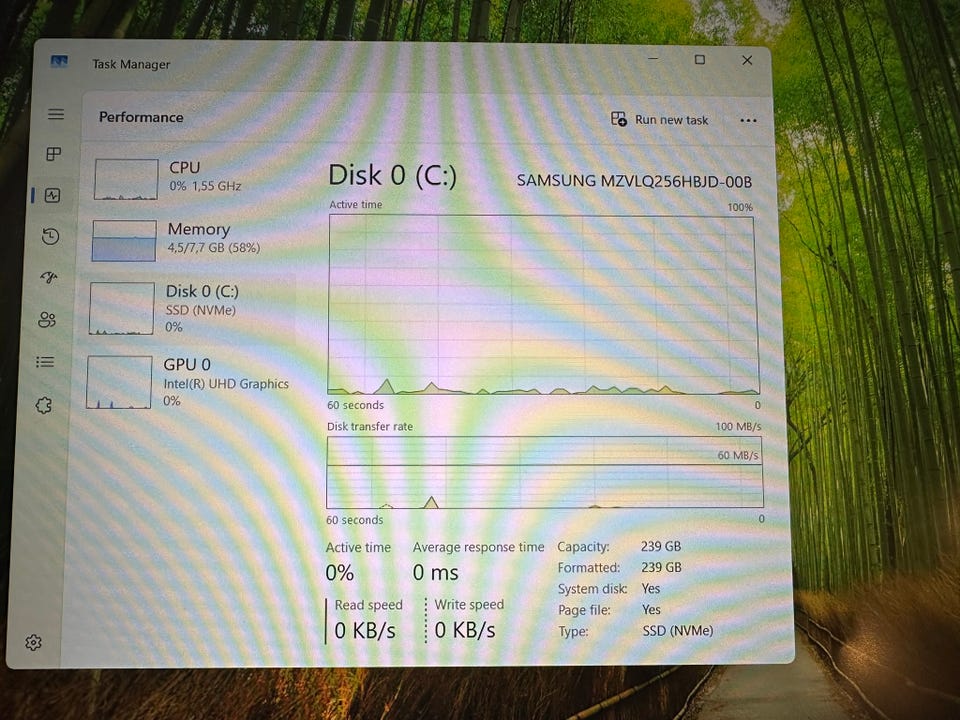Viewport: 960px width, 720px height.
Task: Click the Read speed 0 KB/s value
Action: (365, 630)
